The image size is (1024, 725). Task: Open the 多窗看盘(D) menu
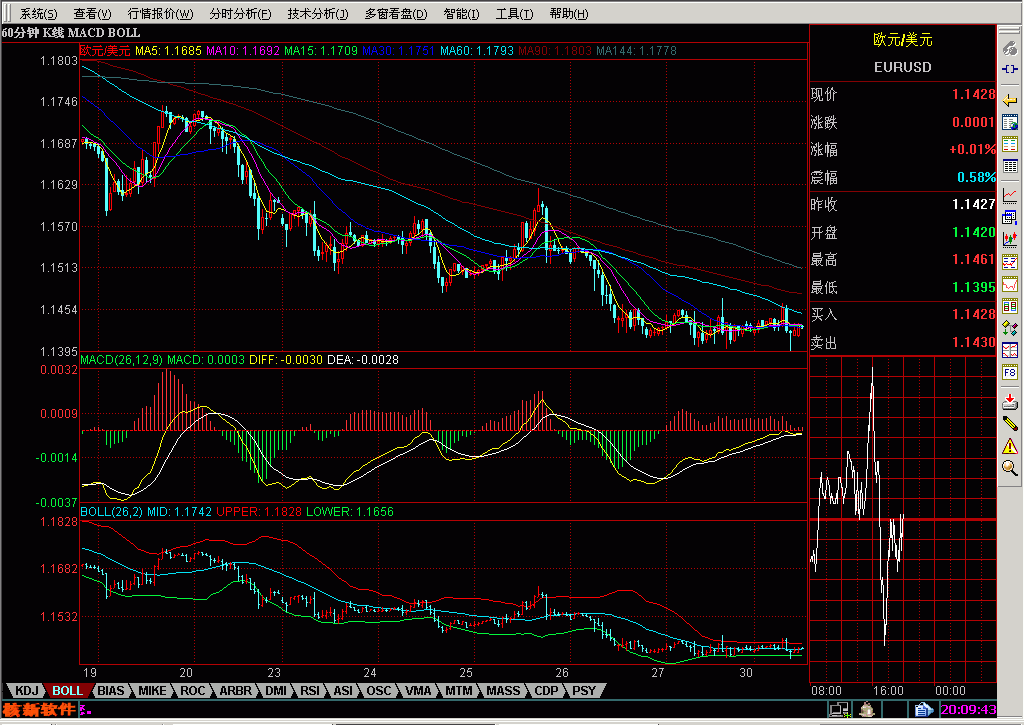[396, 14]
